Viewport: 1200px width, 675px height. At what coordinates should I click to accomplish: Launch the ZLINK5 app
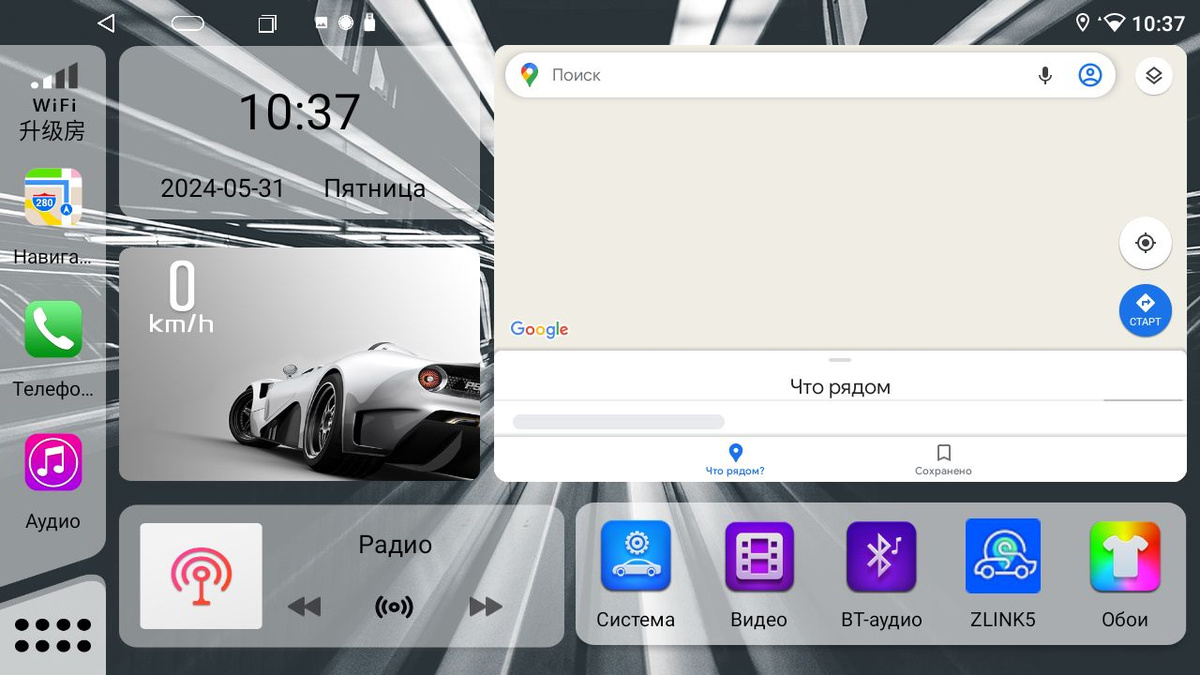(1003, 557)
